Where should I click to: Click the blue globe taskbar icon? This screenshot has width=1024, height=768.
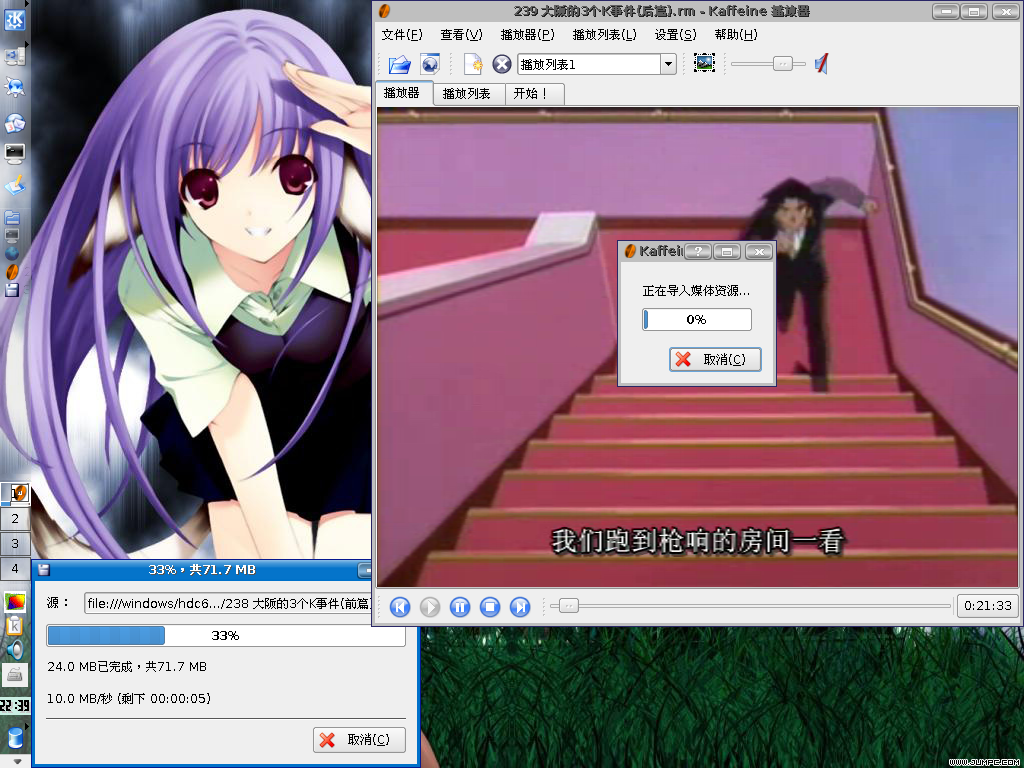(12, 253)
